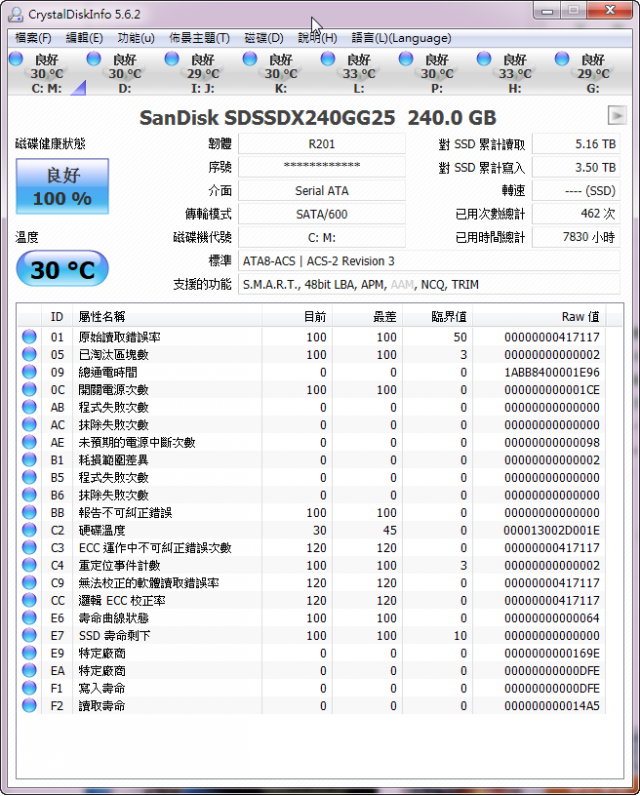Click raw value 000013002D001E
Image resolution: width=640 pixels, height=796 pixels.
click(x=552, y=530)
